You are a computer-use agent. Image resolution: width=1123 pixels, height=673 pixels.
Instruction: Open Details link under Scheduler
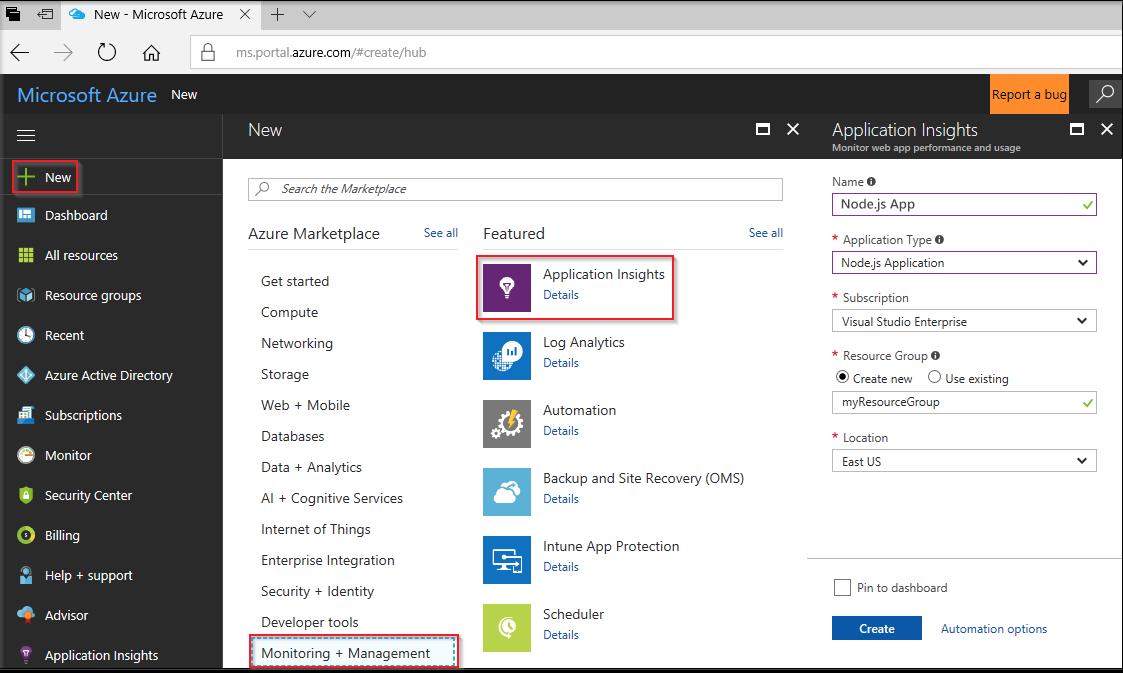click(x=561, y=635)
